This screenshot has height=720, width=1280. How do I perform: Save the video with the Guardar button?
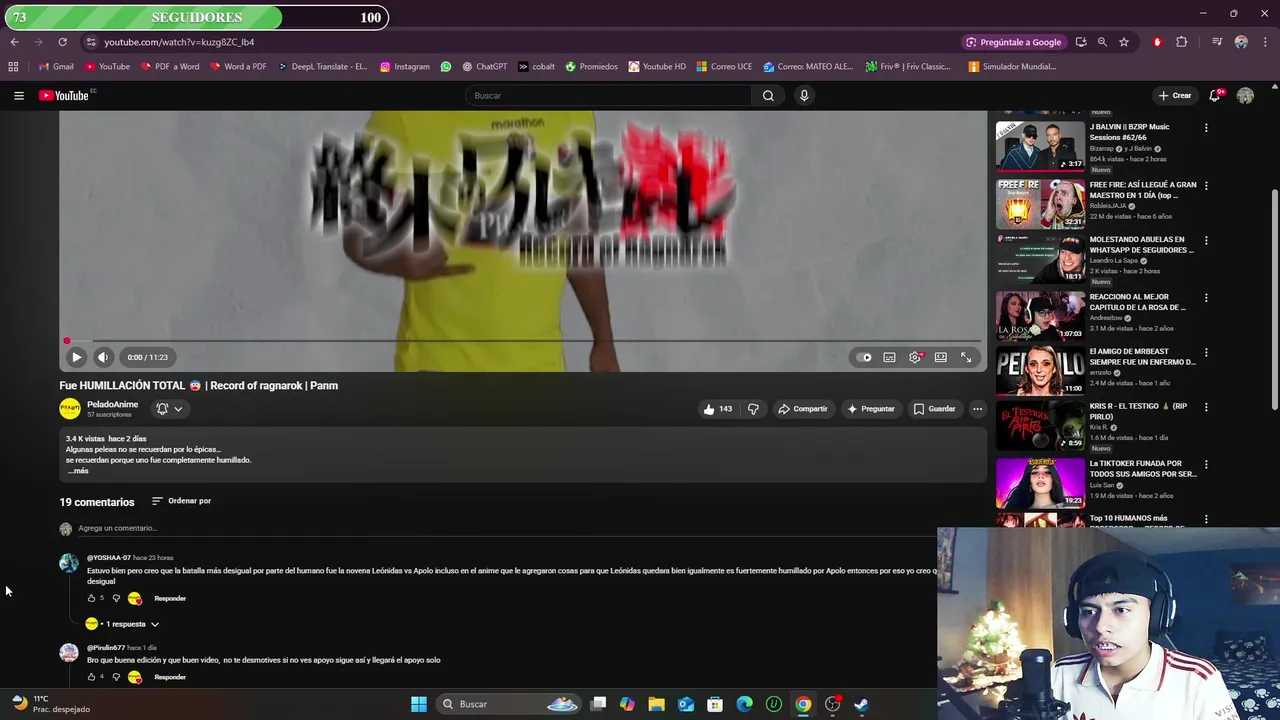coord(935,408)
